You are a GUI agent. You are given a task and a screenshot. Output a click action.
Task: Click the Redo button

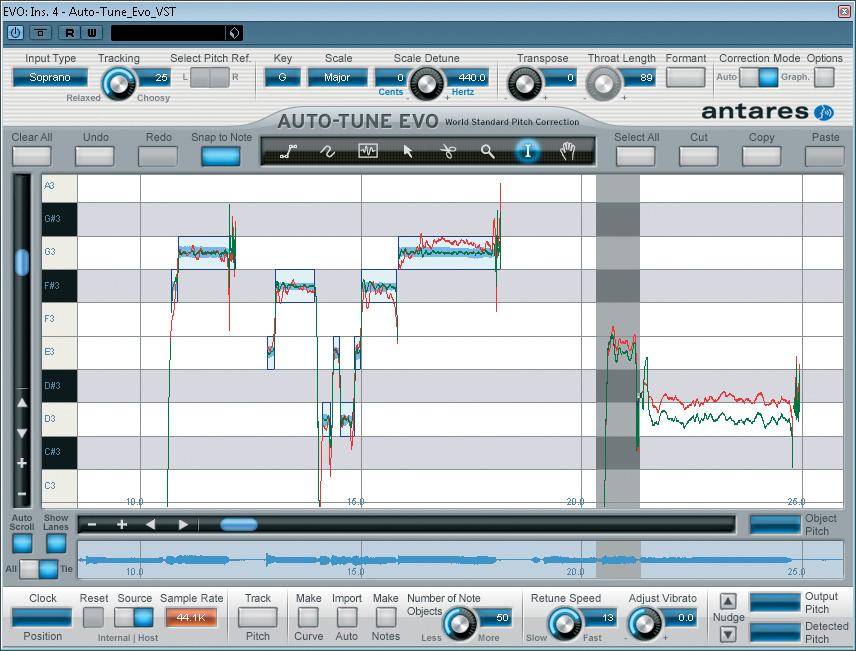pyautogui.click(x=158, y=156)
